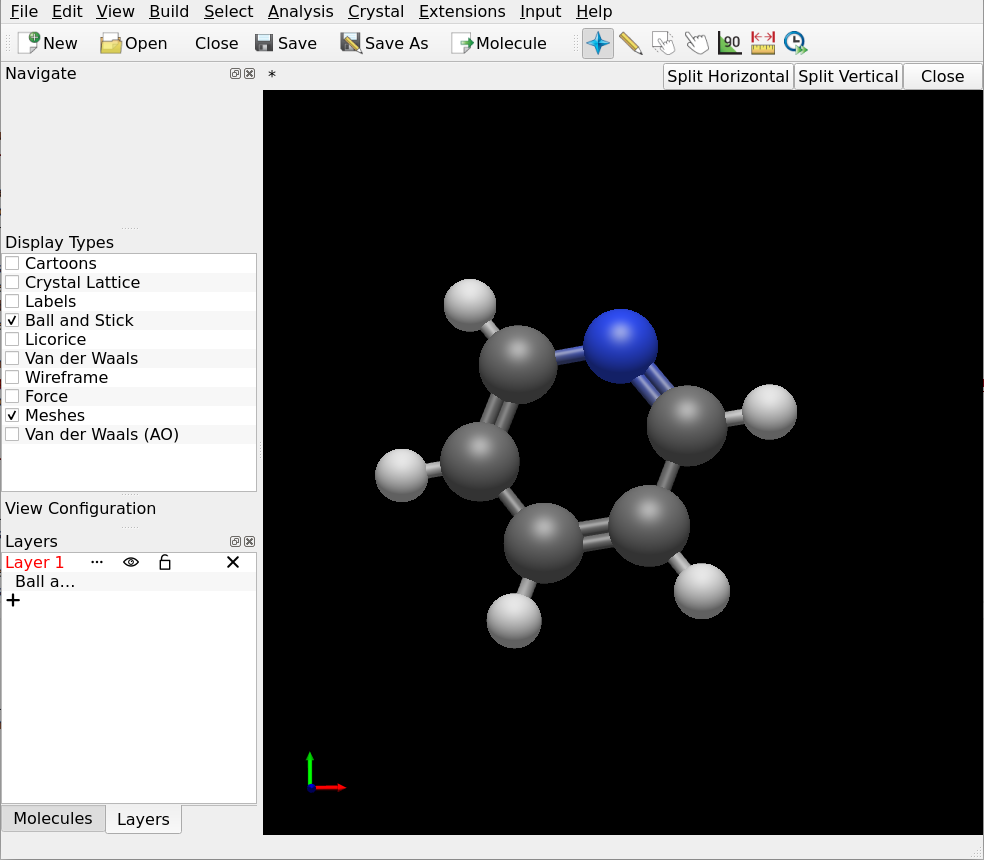Screen dimensions: 984x860
Task: Toggle the Ball and Stick display type
Action: (x=12, y=320)
